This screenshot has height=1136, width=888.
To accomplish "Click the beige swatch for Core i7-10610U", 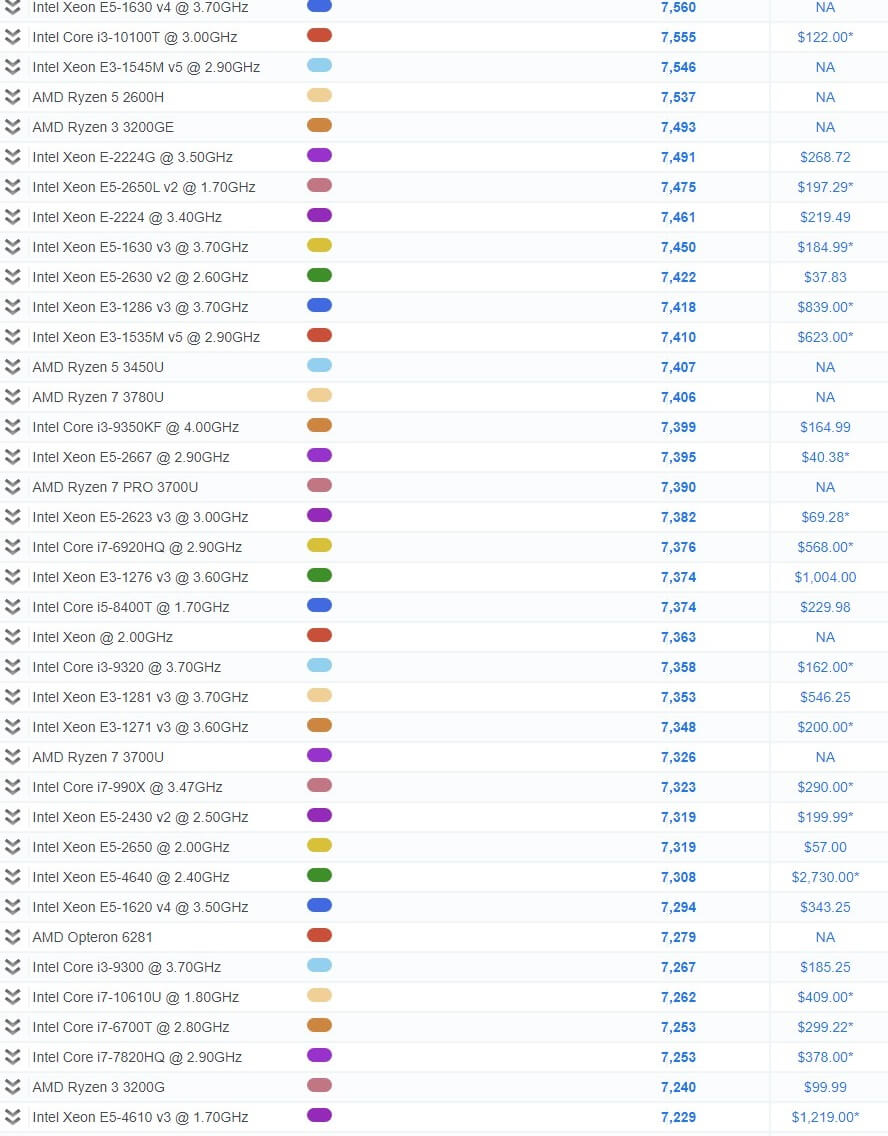I will coord(319,995).
